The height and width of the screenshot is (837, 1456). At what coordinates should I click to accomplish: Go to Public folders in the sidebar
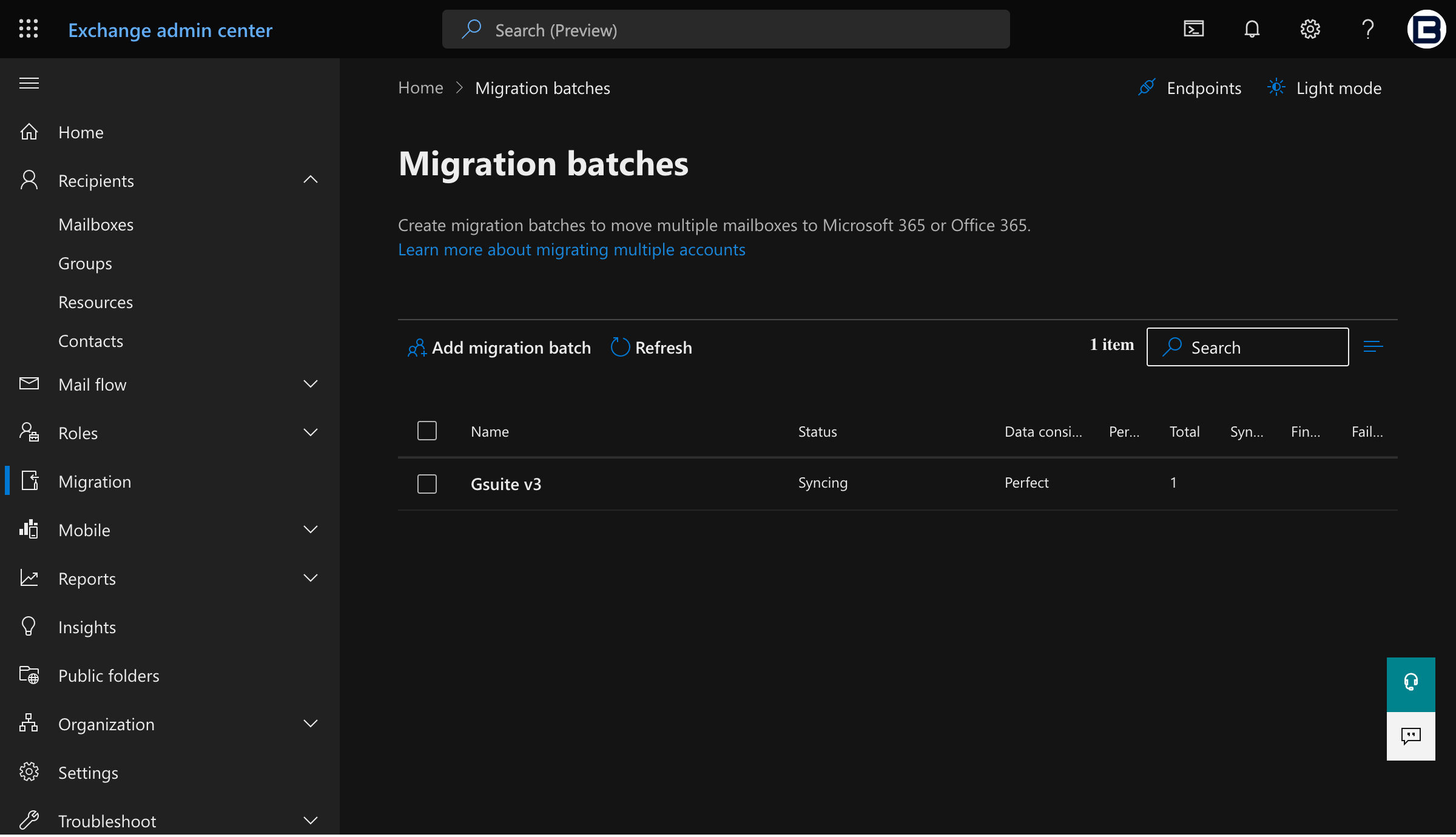click(109, 676)
